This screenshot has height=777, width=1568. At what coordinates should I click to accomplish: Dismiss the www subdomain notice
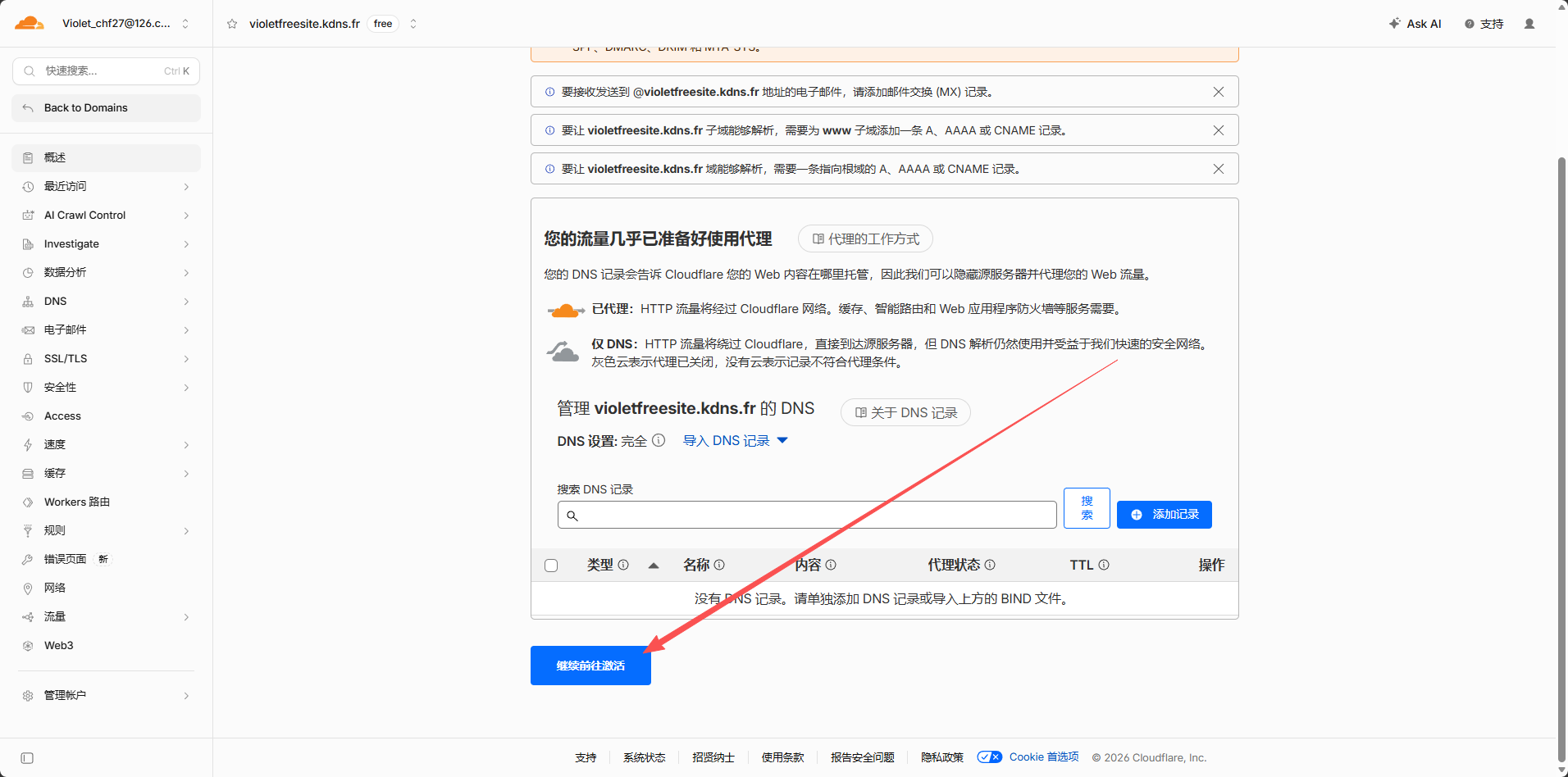tap(1219, 130)
